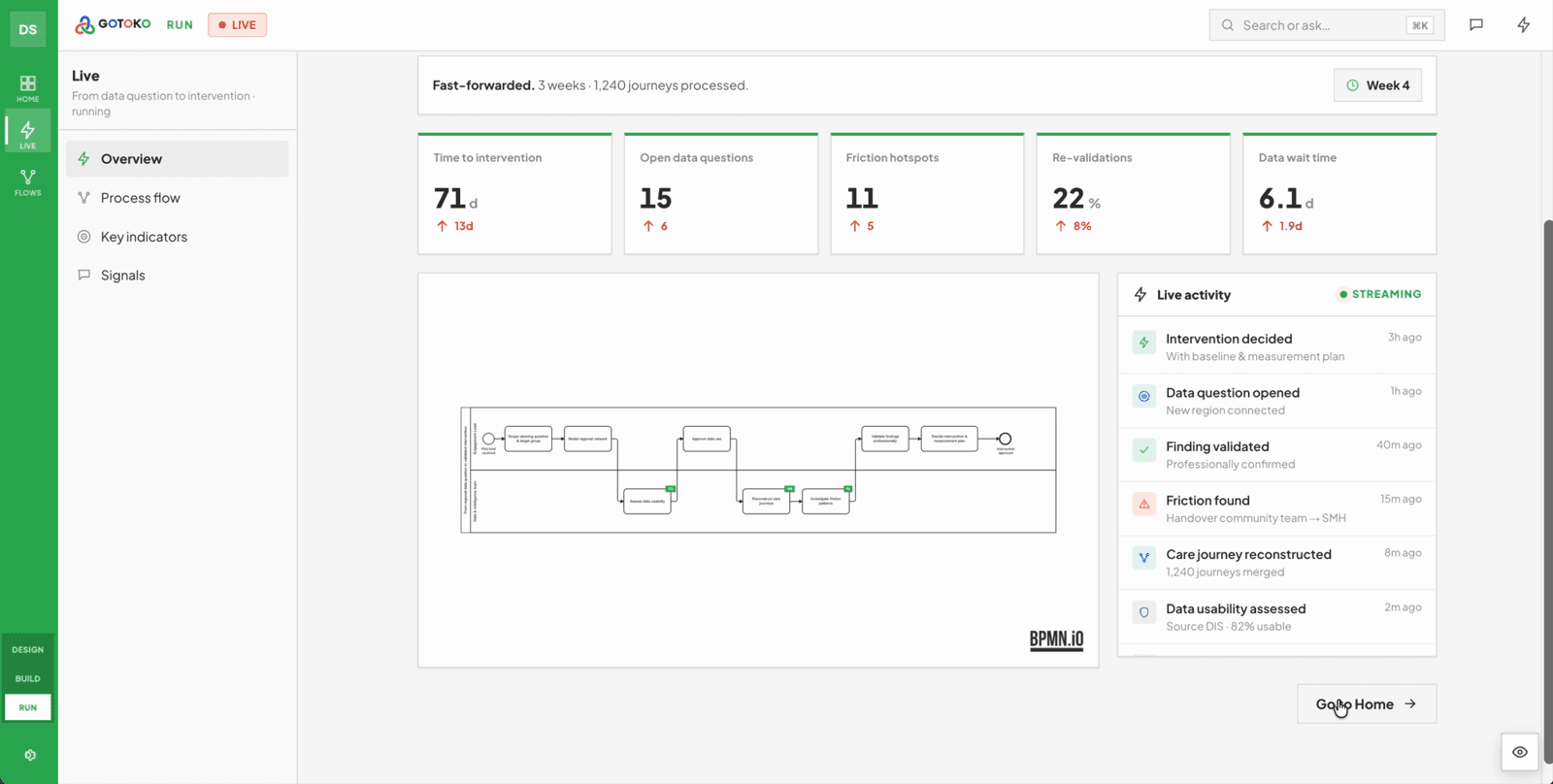
Task: Open settings with the gear icon
Action: [30, 755]
